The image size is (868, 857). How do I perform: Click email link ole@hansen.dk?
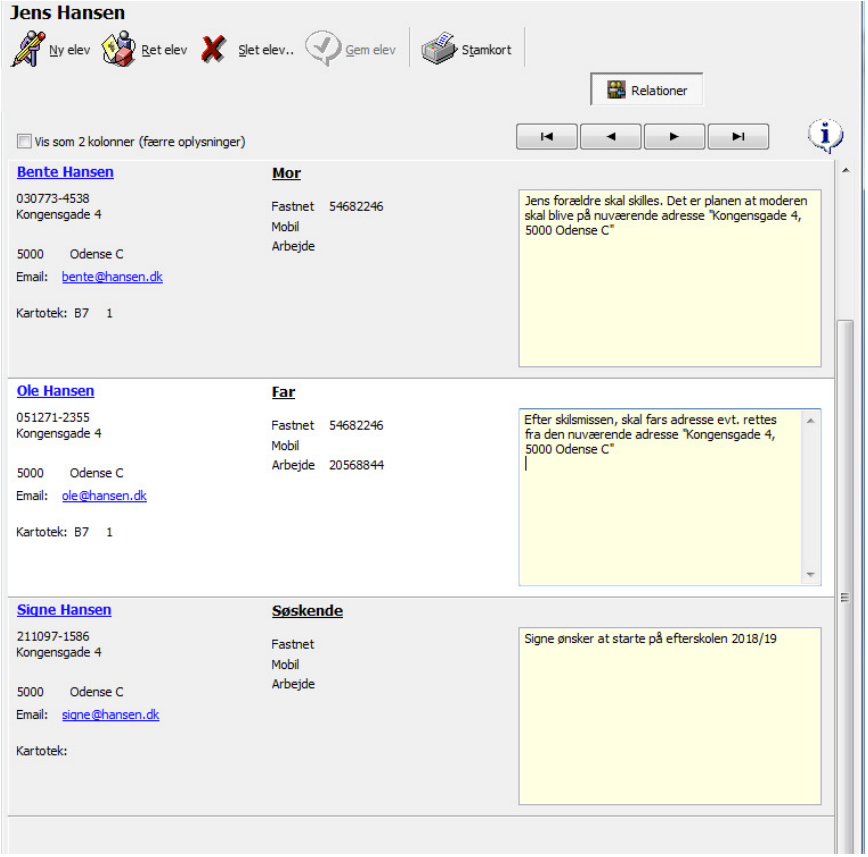pyautogui.click(x=104, y=495)
